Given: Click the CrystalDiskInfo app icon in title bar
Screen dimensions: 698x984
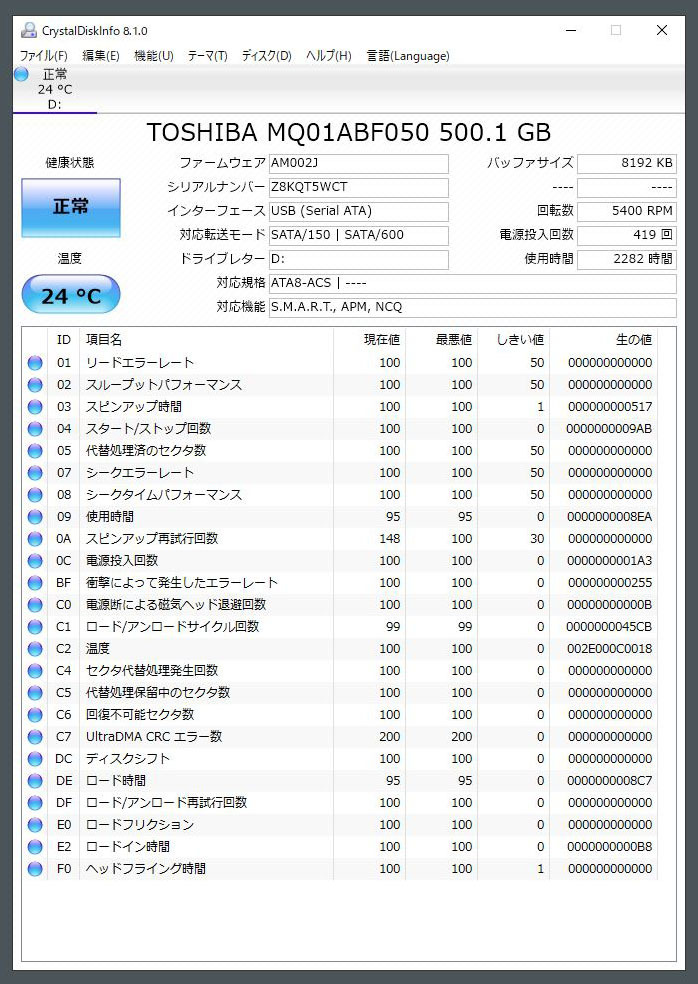Looking at the screenshot, I should tap(28, 30).
